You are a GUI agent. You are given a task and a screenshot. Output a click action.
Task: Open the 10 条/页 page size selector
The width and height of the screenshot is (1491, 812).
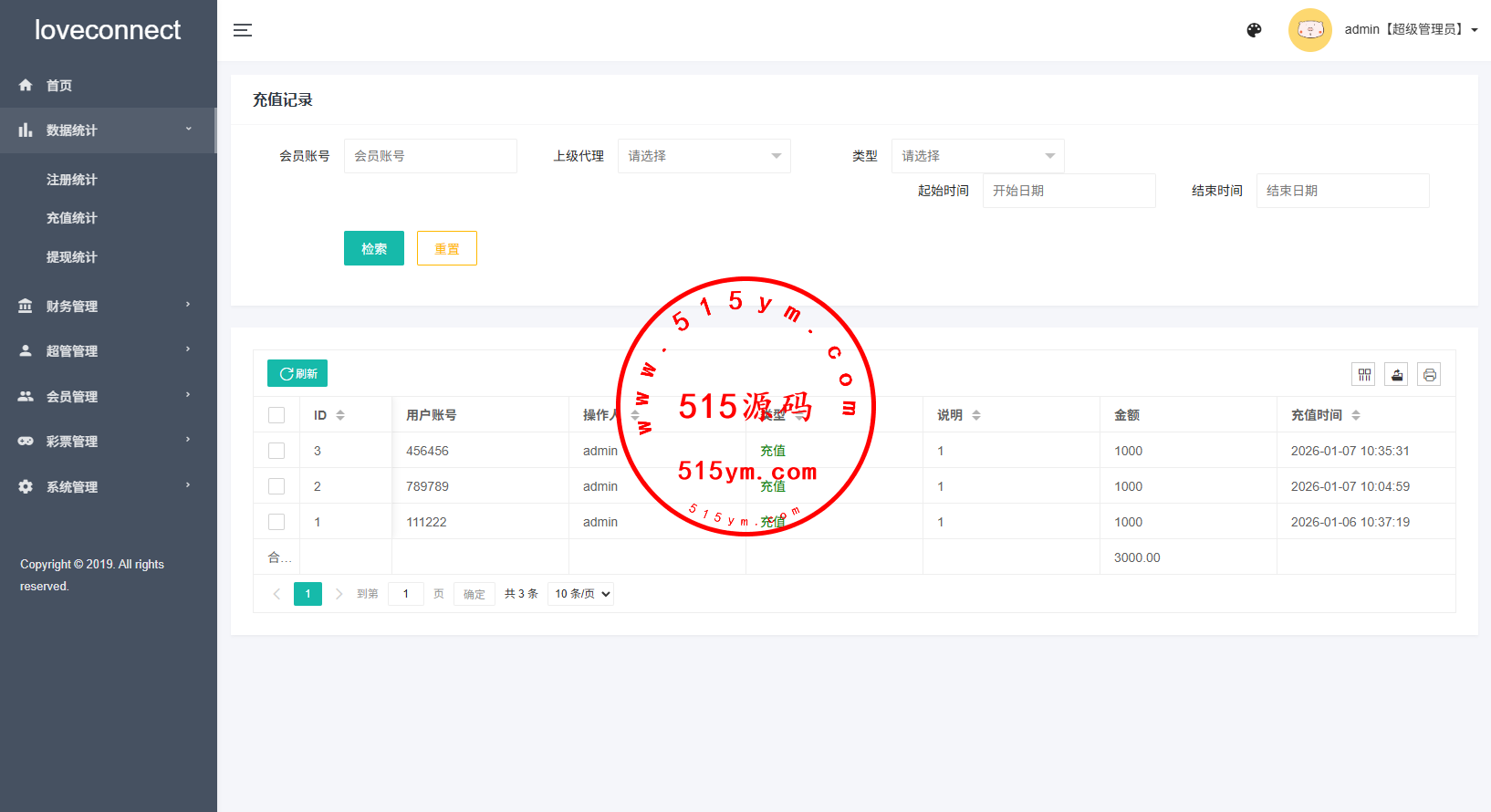[581, 594]
